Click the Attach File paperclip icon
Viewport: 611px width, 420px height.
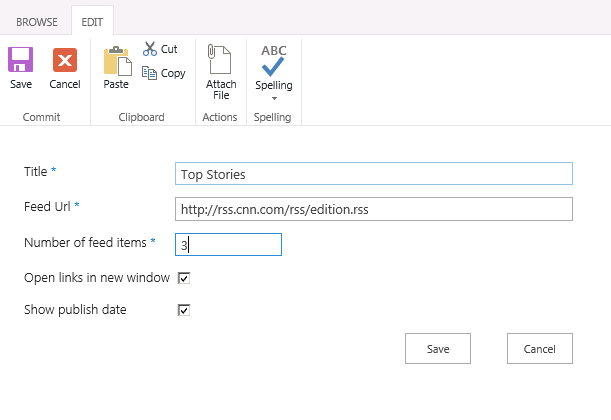(x=219, y=59)
